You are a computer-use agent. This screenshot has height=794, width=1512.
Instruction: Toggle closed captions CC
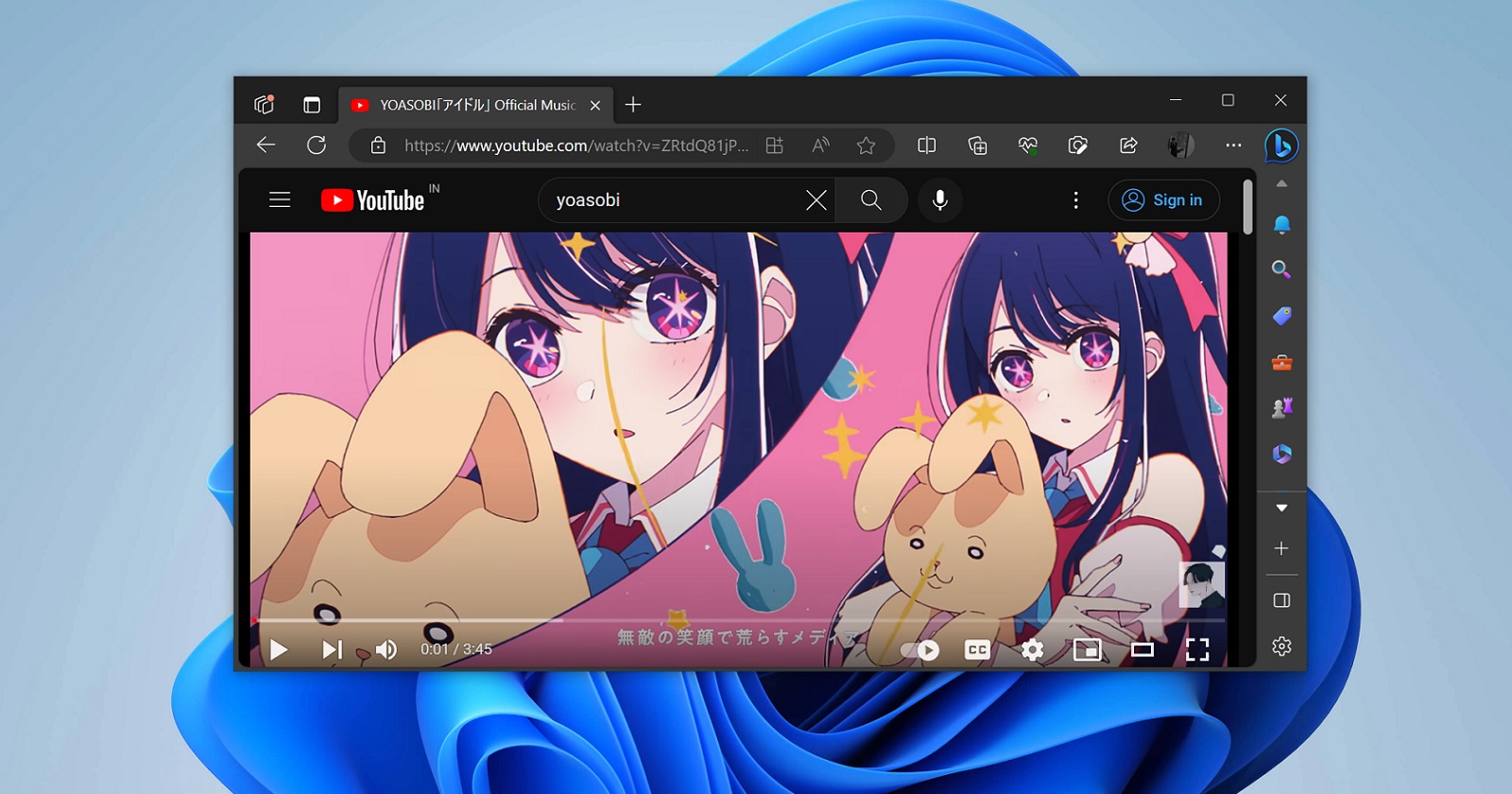coord(977,650)
